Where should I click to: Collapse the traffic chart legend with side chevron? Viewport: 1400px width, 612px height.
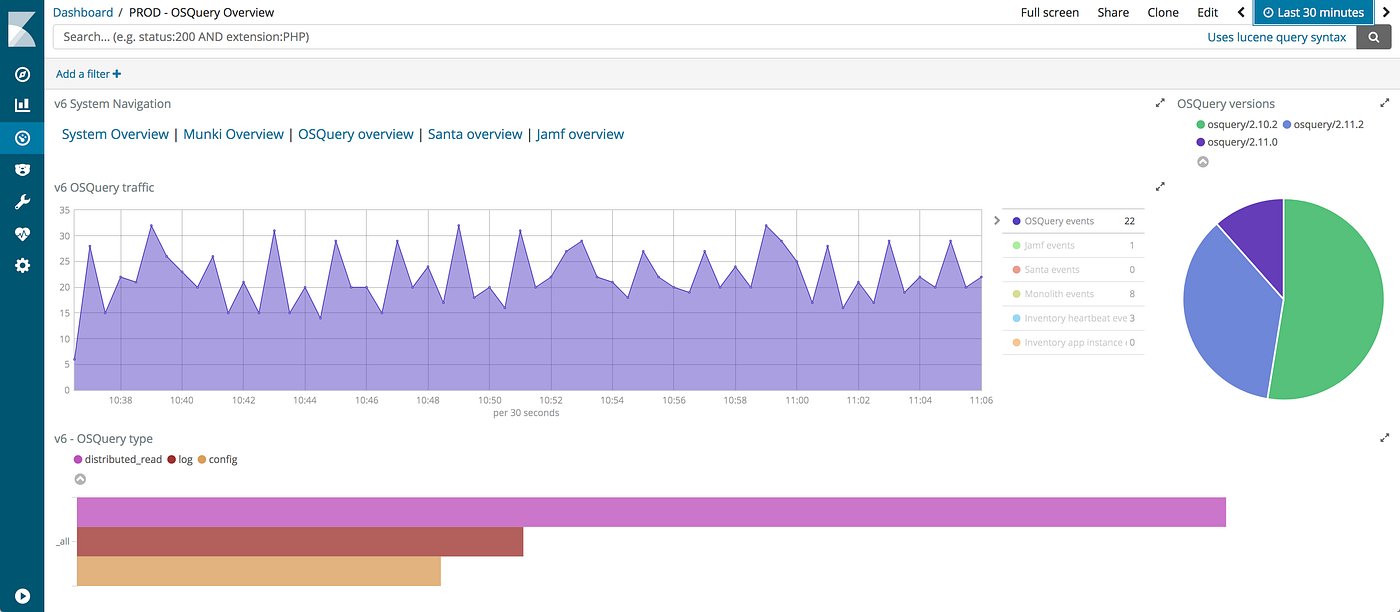pos(997,221)
